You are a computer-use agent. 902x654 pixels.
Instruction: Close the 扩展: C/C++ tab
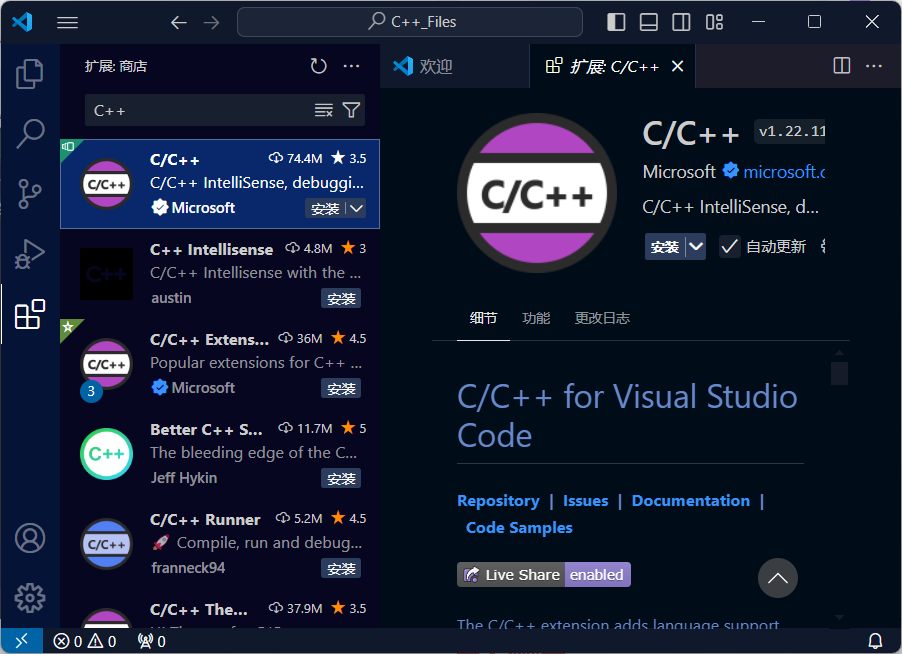pyautogui.click(x=678, y=66)
